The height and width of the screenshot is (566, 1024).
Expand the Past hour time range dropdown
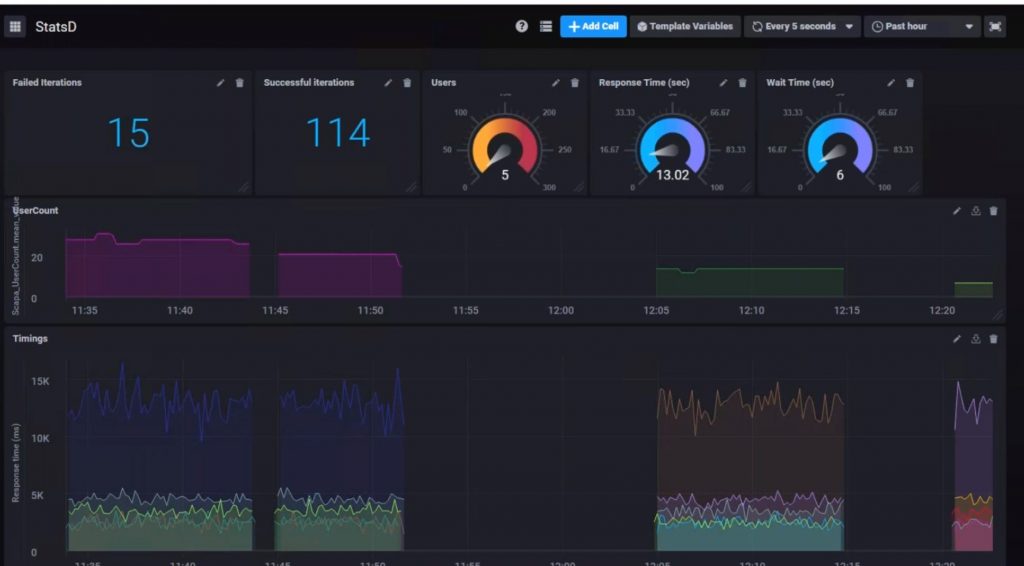coord(922,26)
